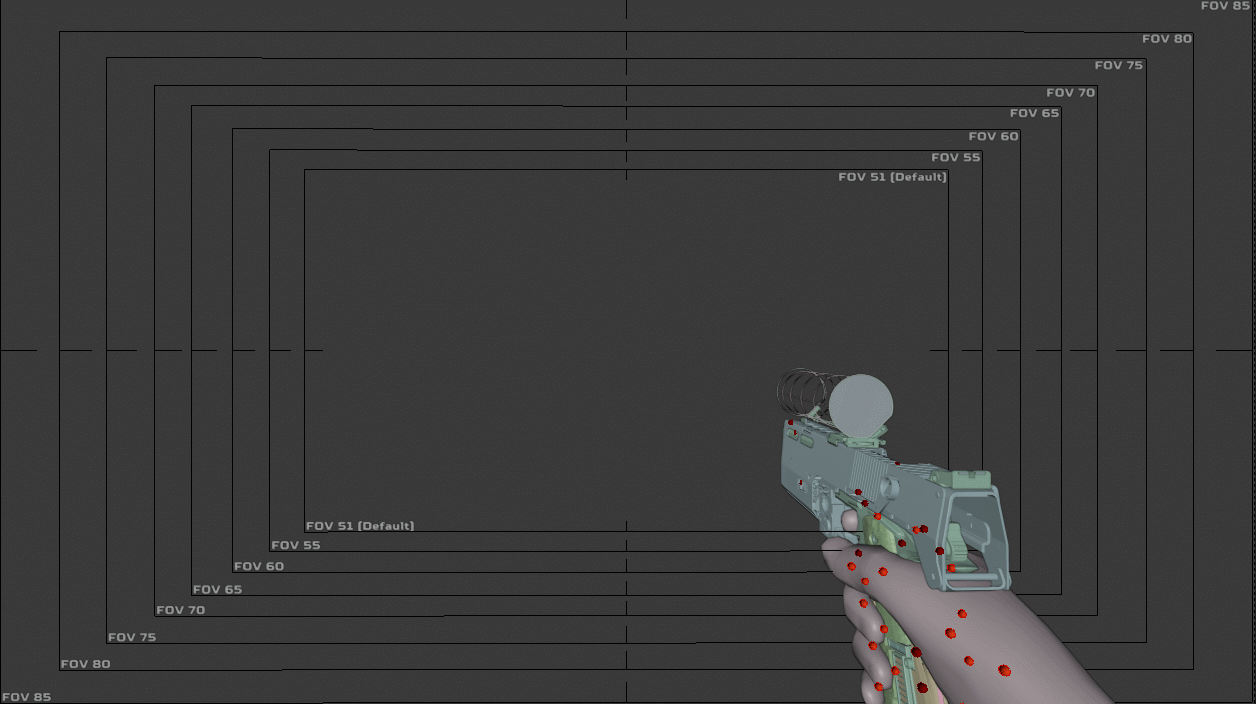
Task: Click the lower "FOV 51 (Default)" label
Action: [360, 526]
